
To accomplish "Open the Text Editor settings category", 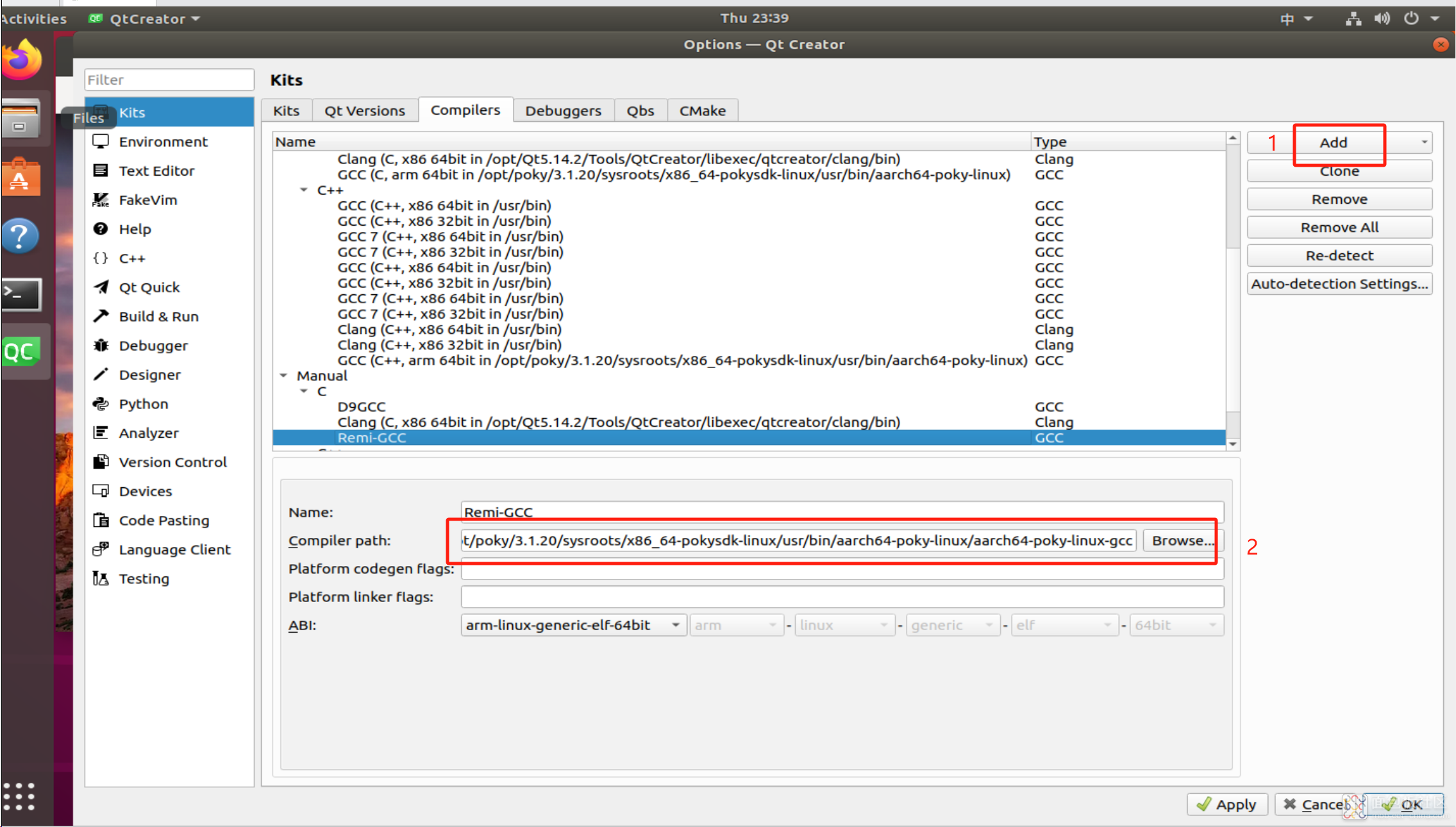I will coord(169,171).
